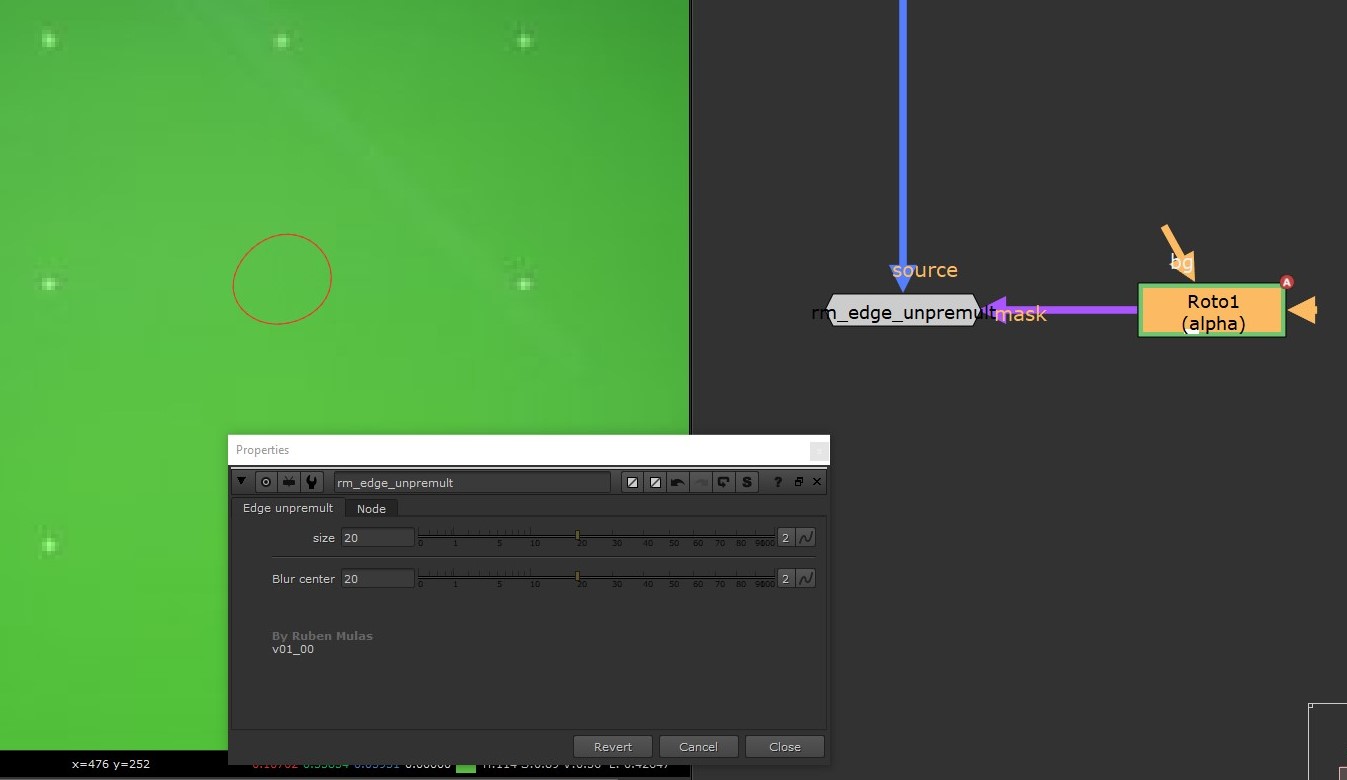Select the Roto1 node in node graph
Viewport: 1347px width, 780px height.
[x=1211, y=311]
